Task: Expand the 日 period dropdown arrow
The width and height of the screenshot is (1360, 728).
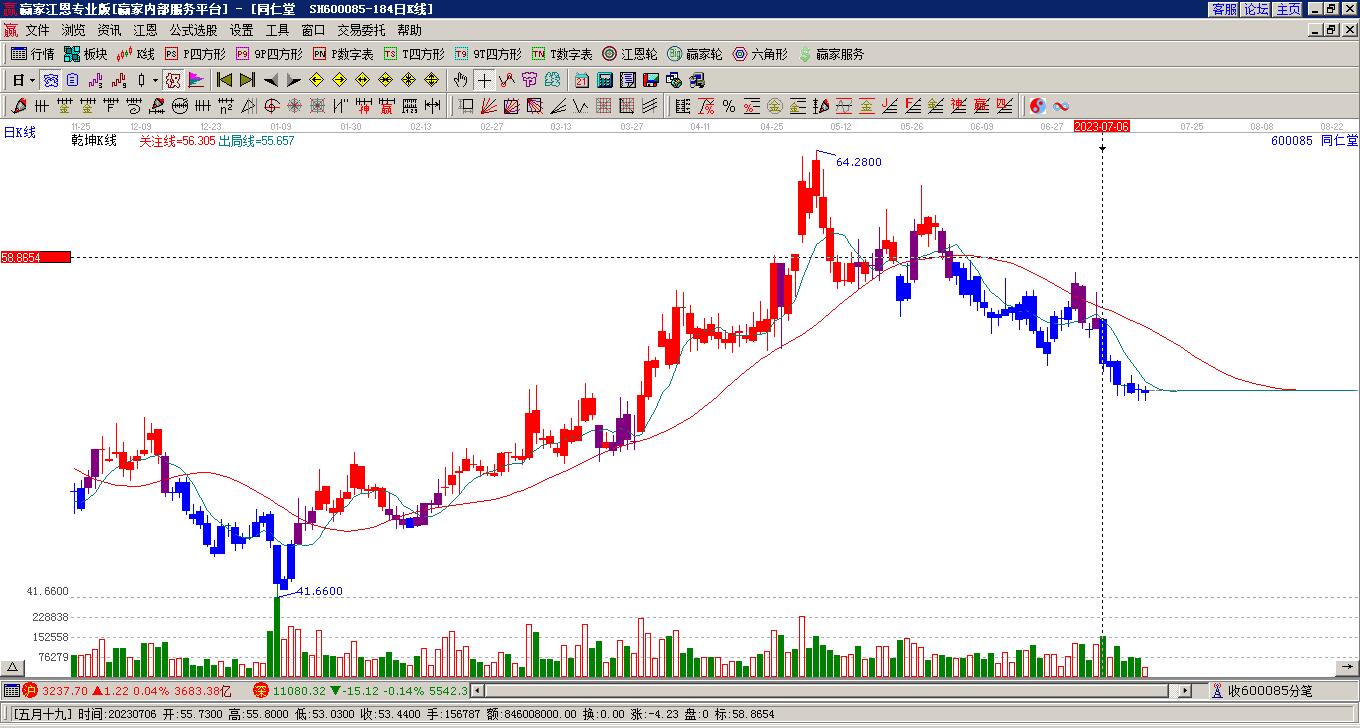Action: (32, 80)
